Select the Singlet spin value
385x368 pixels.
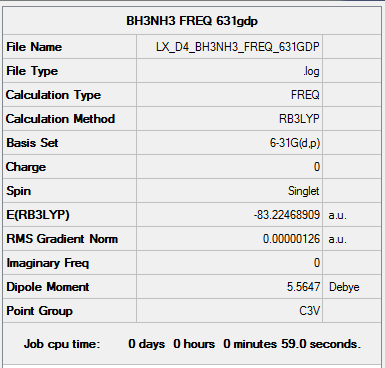click(303, 191)
